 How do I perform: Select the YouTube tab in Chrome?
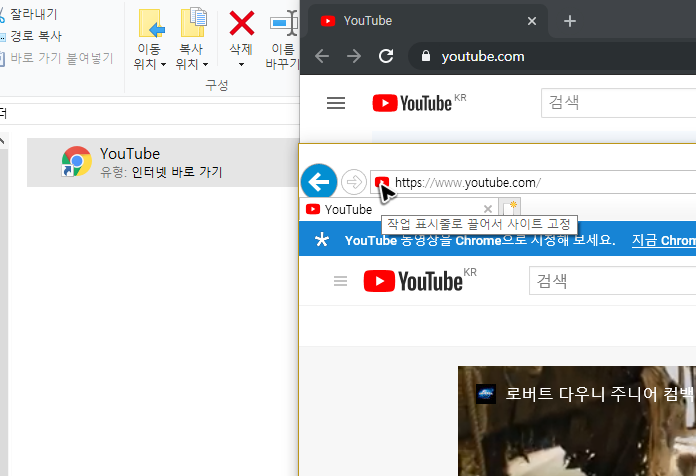pyautogui.click(x=427, y=21)
